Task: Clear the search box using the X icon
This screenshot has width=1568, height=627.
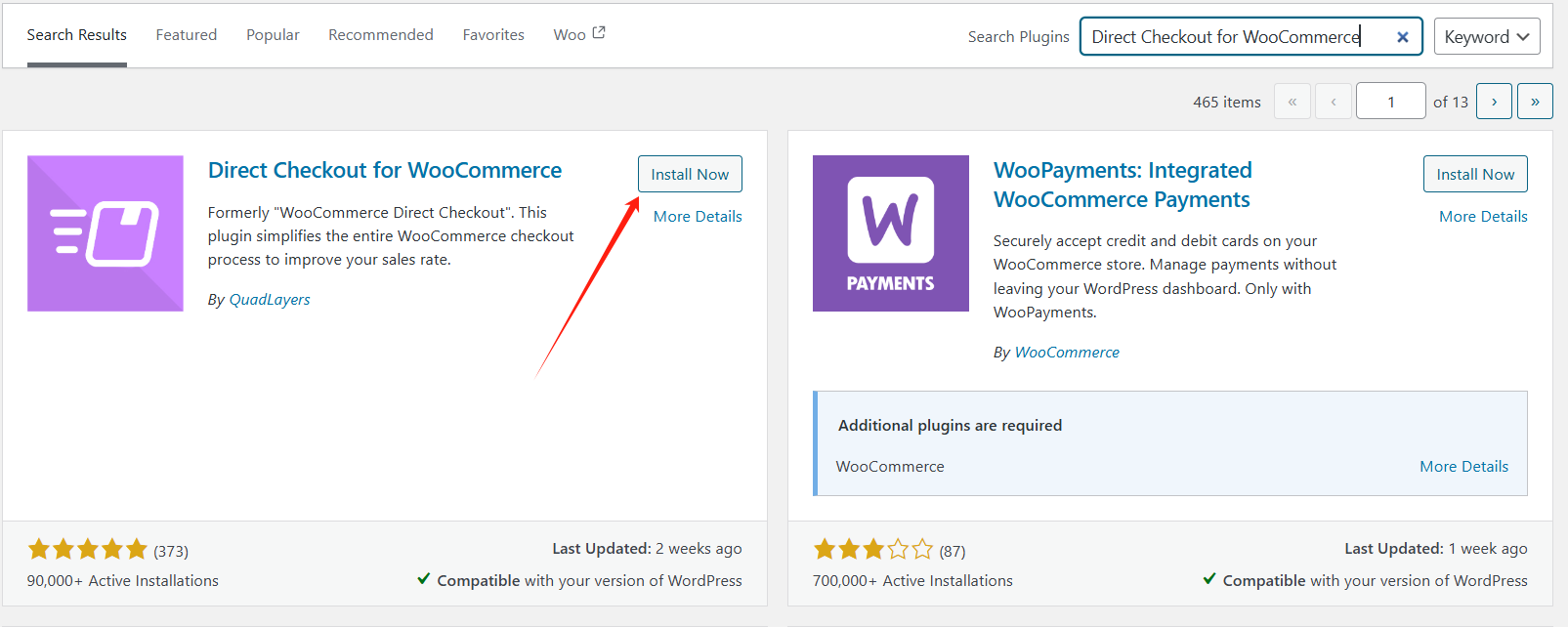Action: (1403, 36)
